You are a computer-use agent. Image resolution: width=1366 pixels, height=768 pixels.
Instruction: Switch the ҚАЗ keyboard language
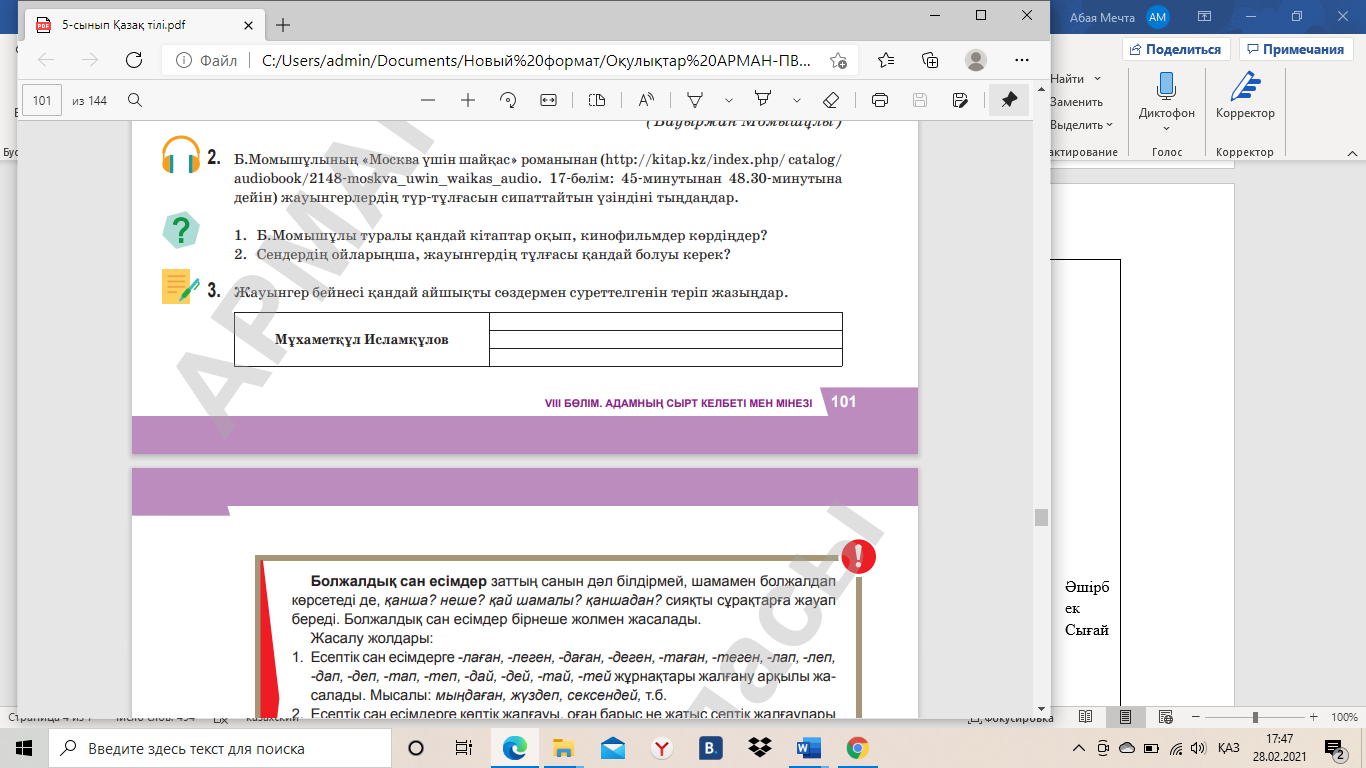click(x=1229, y=748)
